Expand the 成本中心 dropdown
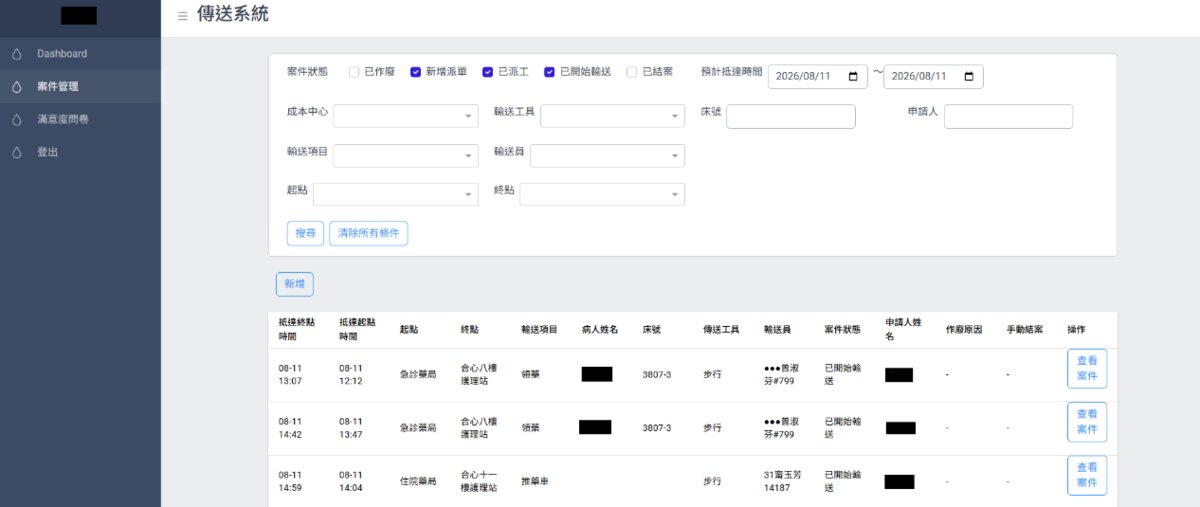1200x507 pixels. click(406, 116)
